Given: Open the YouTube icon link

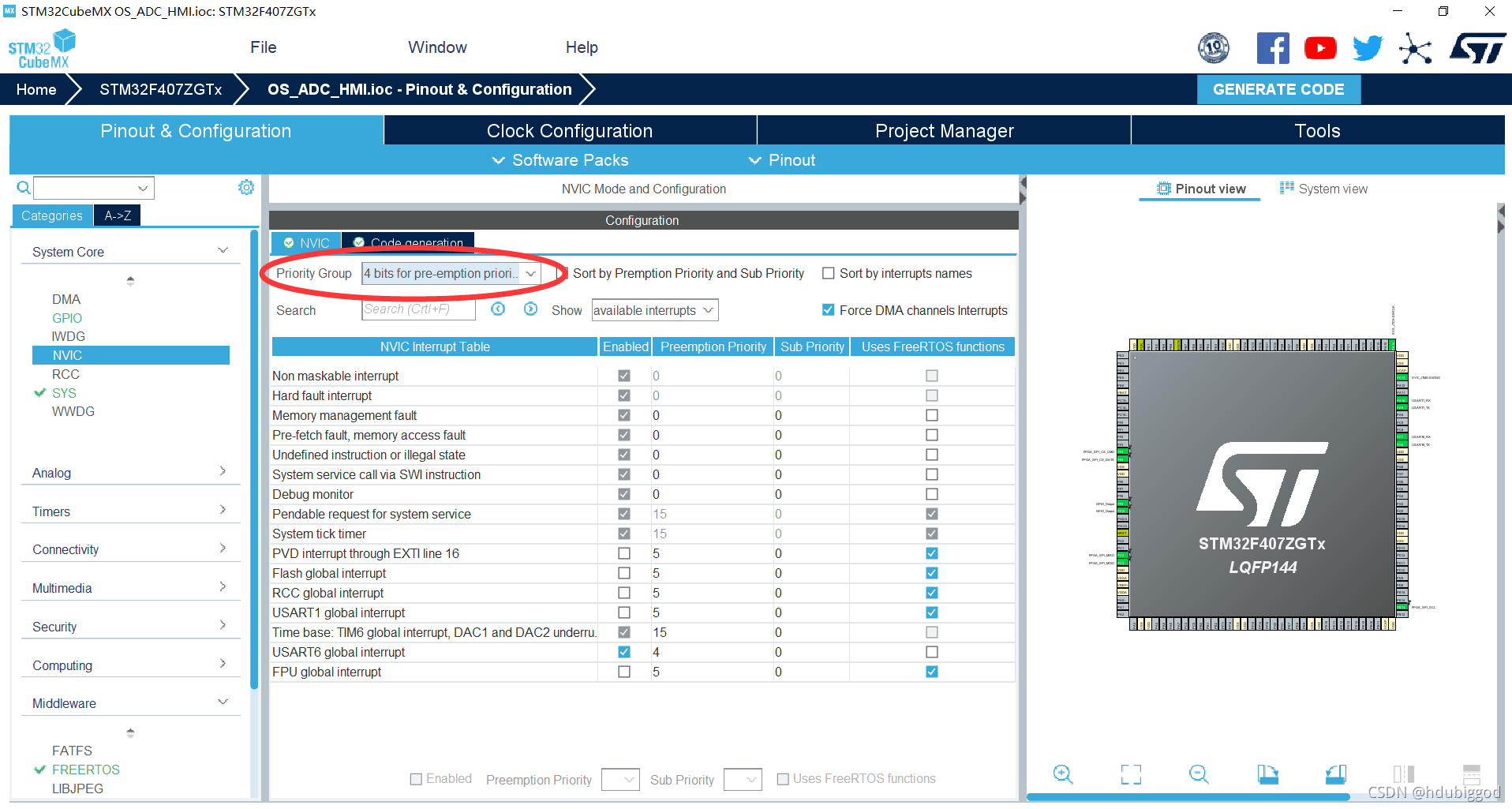Looking at the screenshot, I should click(1320, 48).
